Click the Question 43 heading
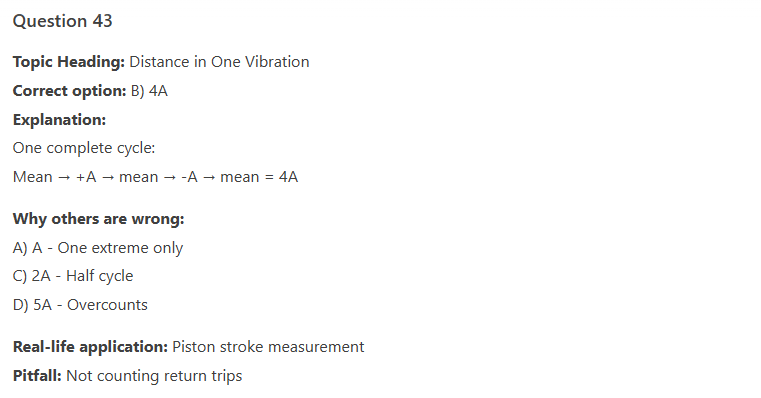The width and height of the screenshot is (761, 398). pos(62,21)
